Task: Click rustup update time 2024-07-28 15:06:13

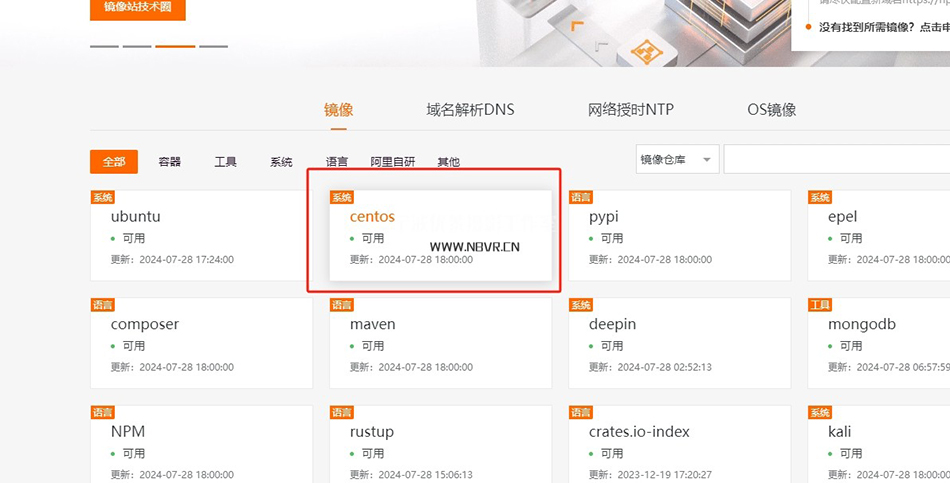Action: (x=425, y=475)
